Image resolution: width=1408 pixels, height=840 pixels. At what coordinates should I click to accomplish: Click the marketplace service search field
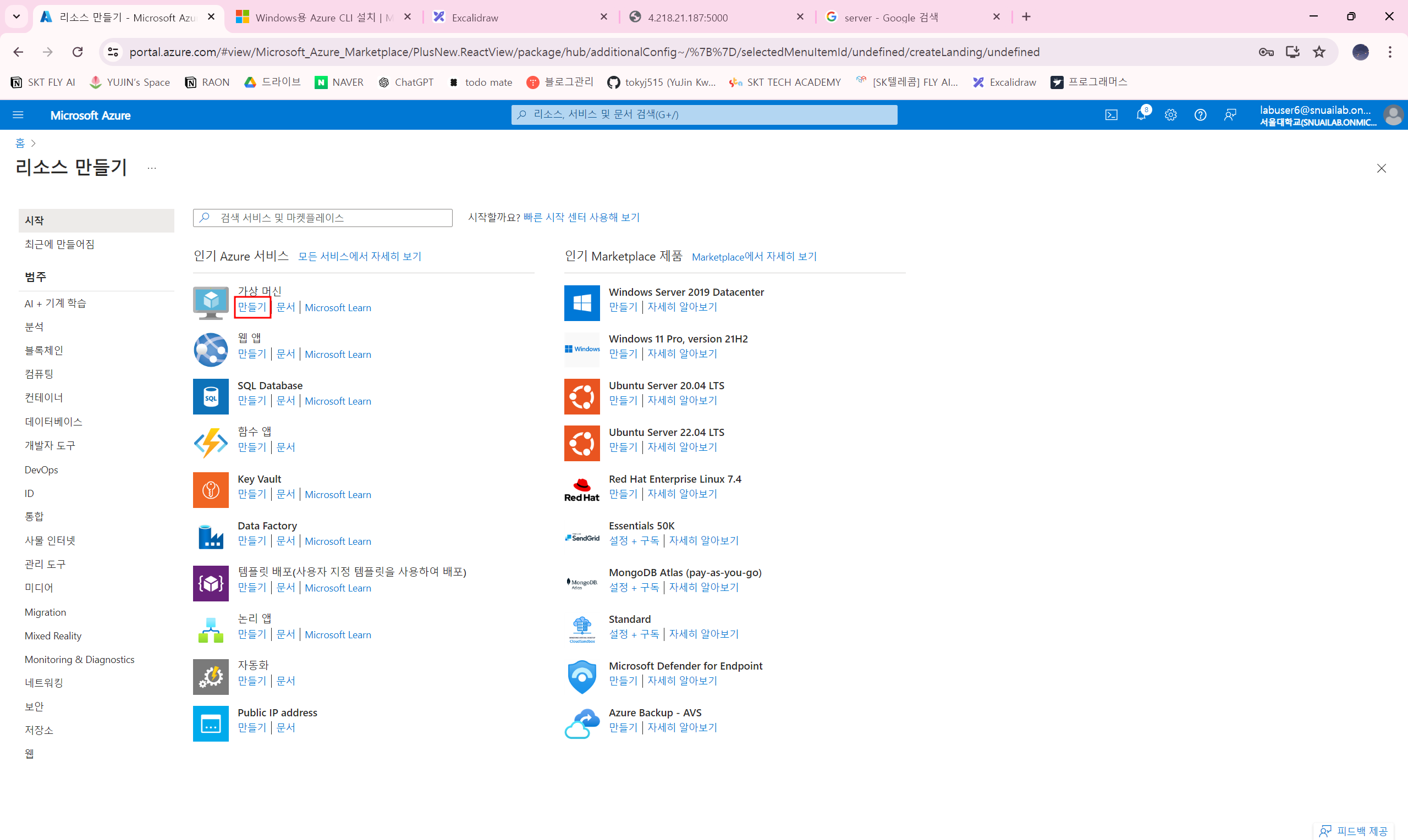323,217
